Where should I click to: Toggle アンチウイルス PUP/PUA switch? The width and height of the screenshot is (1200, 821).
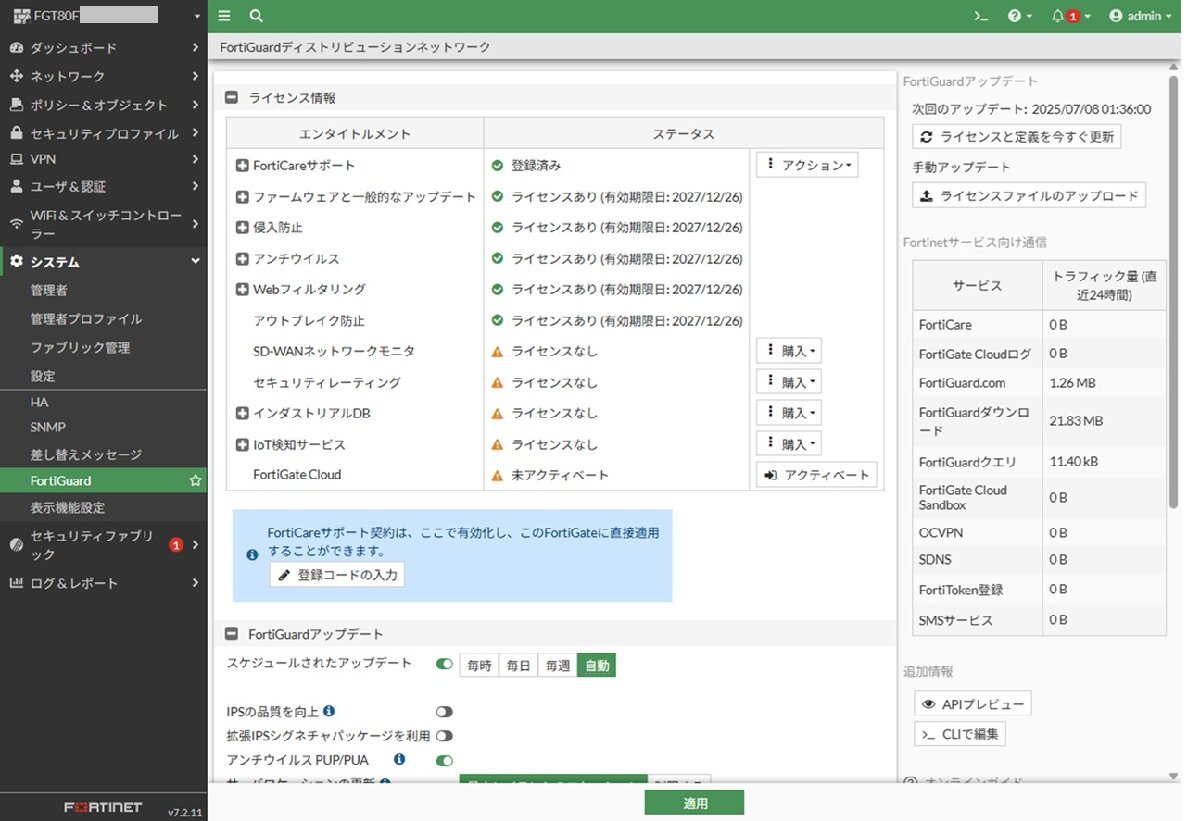coord(444,760)
